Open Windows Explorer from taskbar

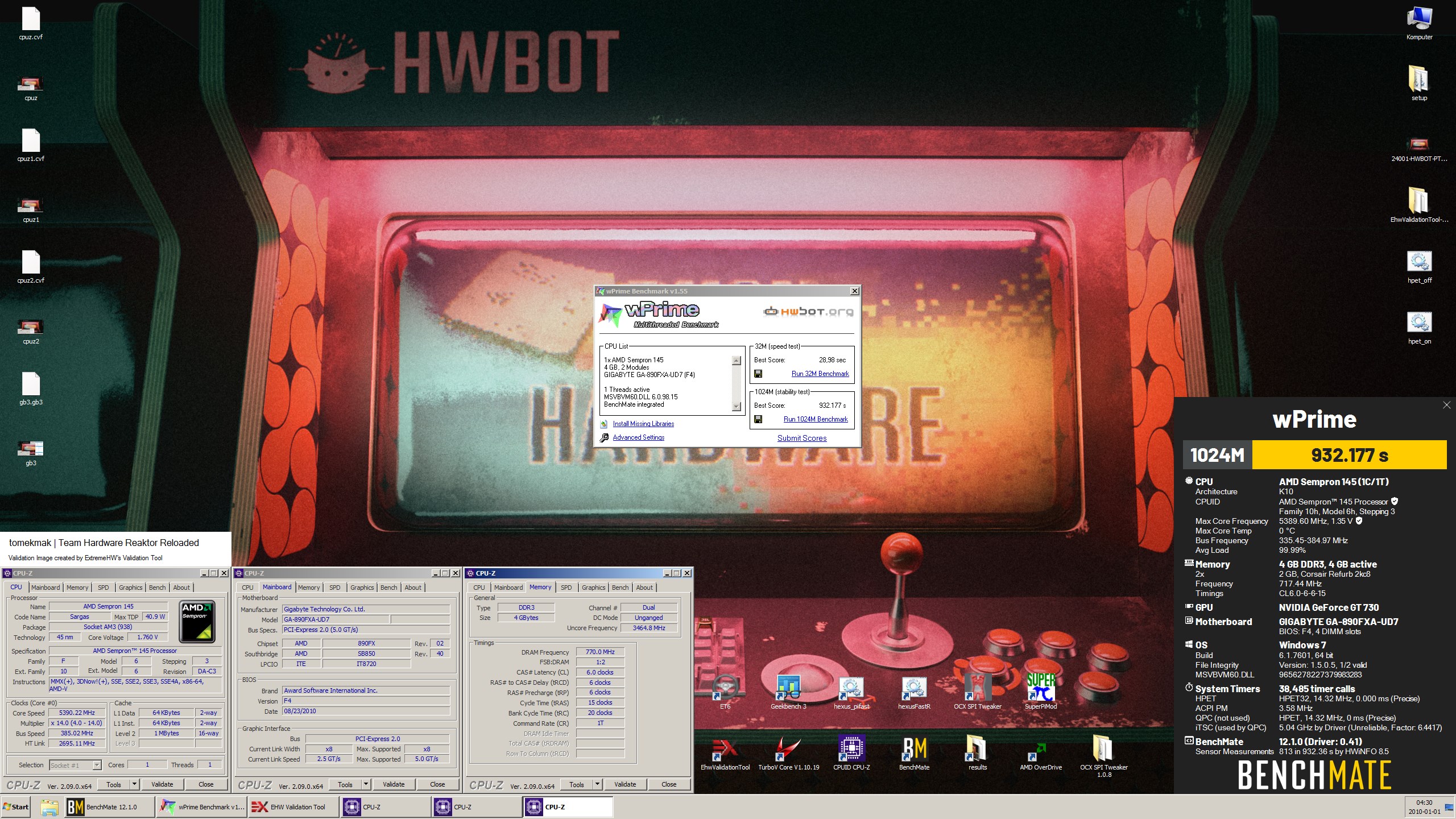coord(49,806)
